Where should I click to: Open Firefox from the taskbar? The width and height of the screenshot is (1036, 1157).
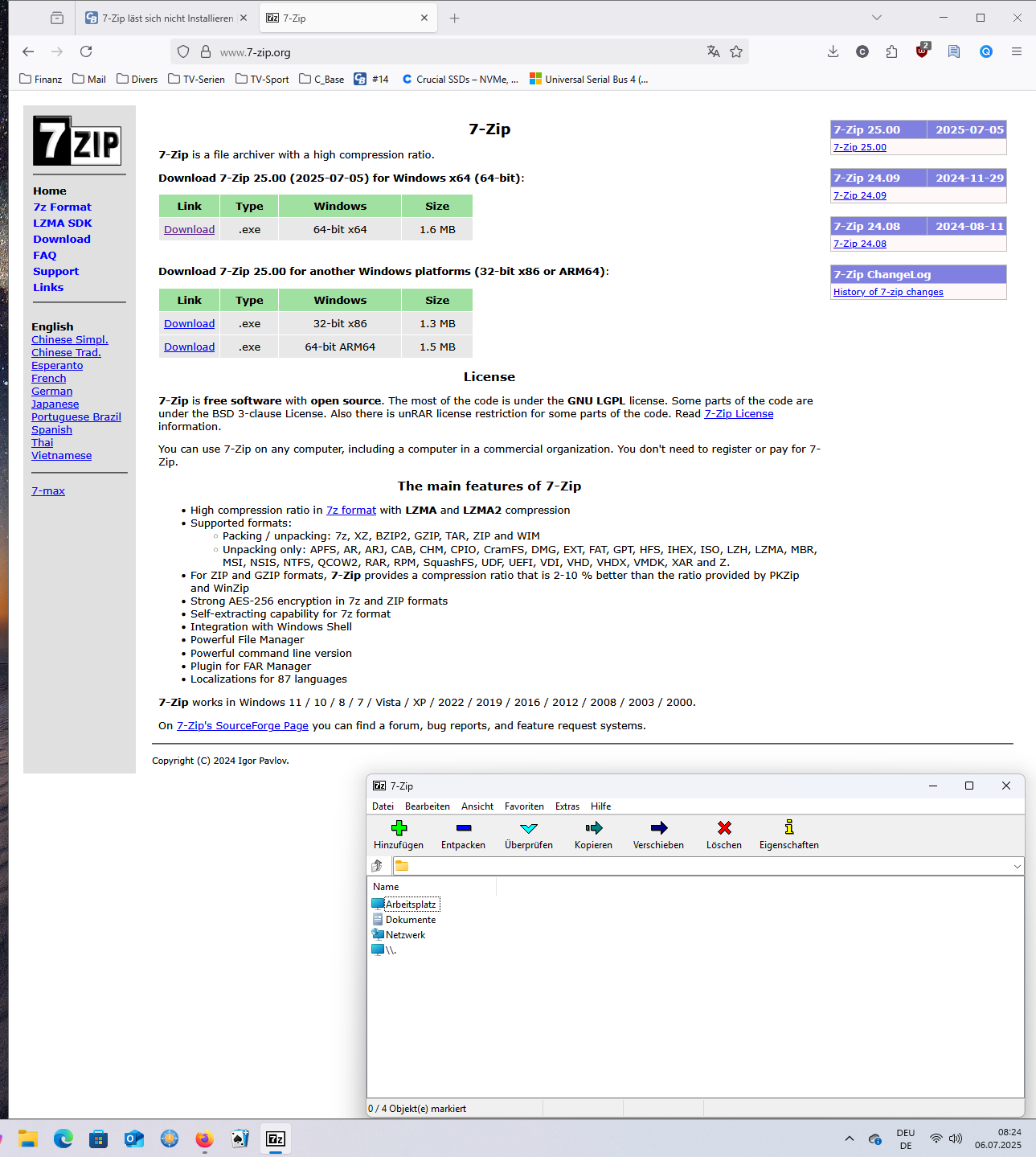(204, 1139)
